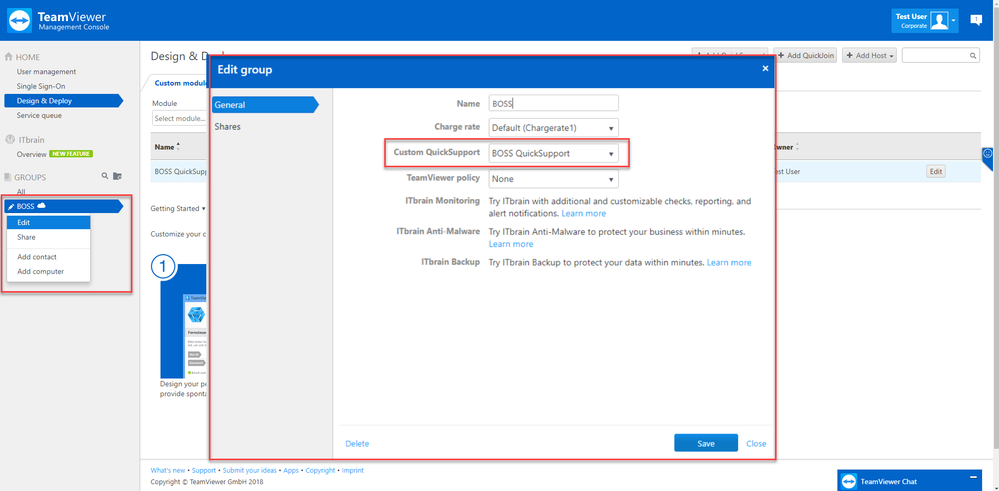Image resolution: width=999 pixels, height=491 pixels.
Task: Click the top-right search input field
Action: click(940, 55)
